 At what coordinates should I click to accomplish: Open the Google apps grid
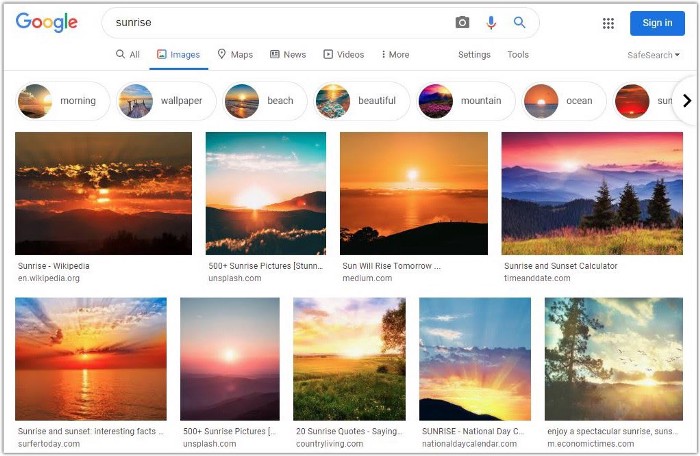pos(608,23)
